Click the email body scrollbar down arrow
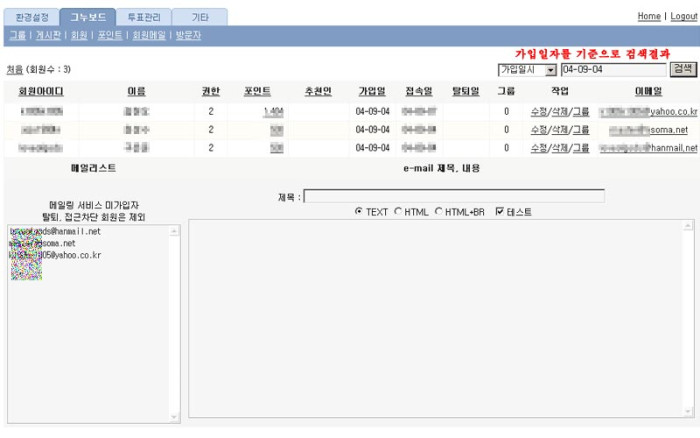Viewport: 700px width, 438px height. (x=688, y=411)
